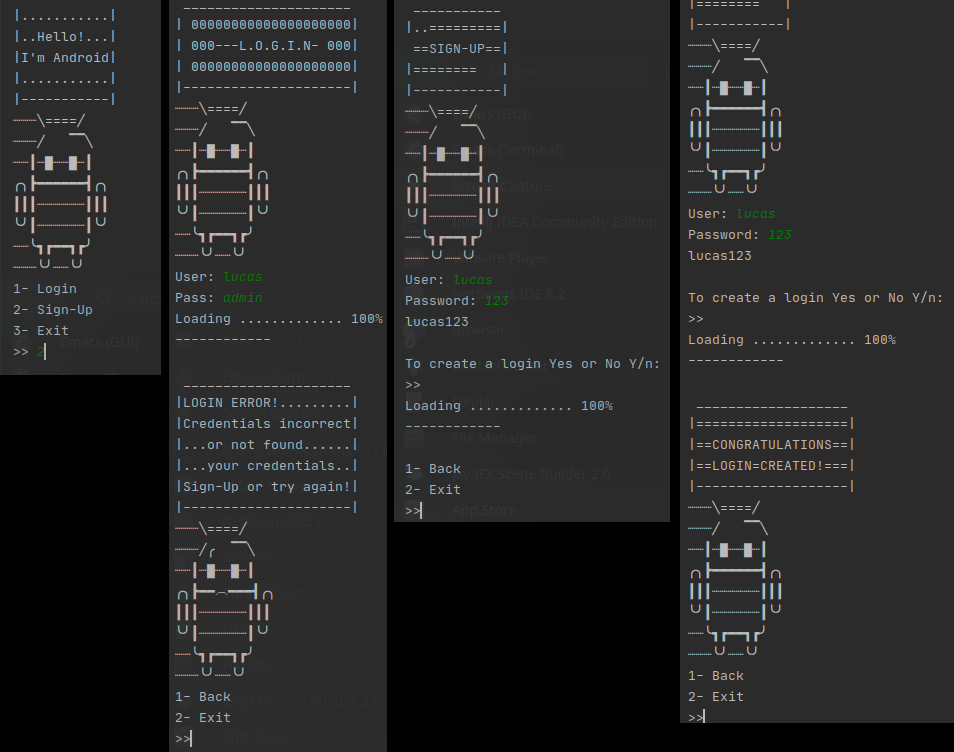Click the '>>' prompt under the CONGRATULATIONS menu
The image size is (954, 752).
[x=696, y=718]
